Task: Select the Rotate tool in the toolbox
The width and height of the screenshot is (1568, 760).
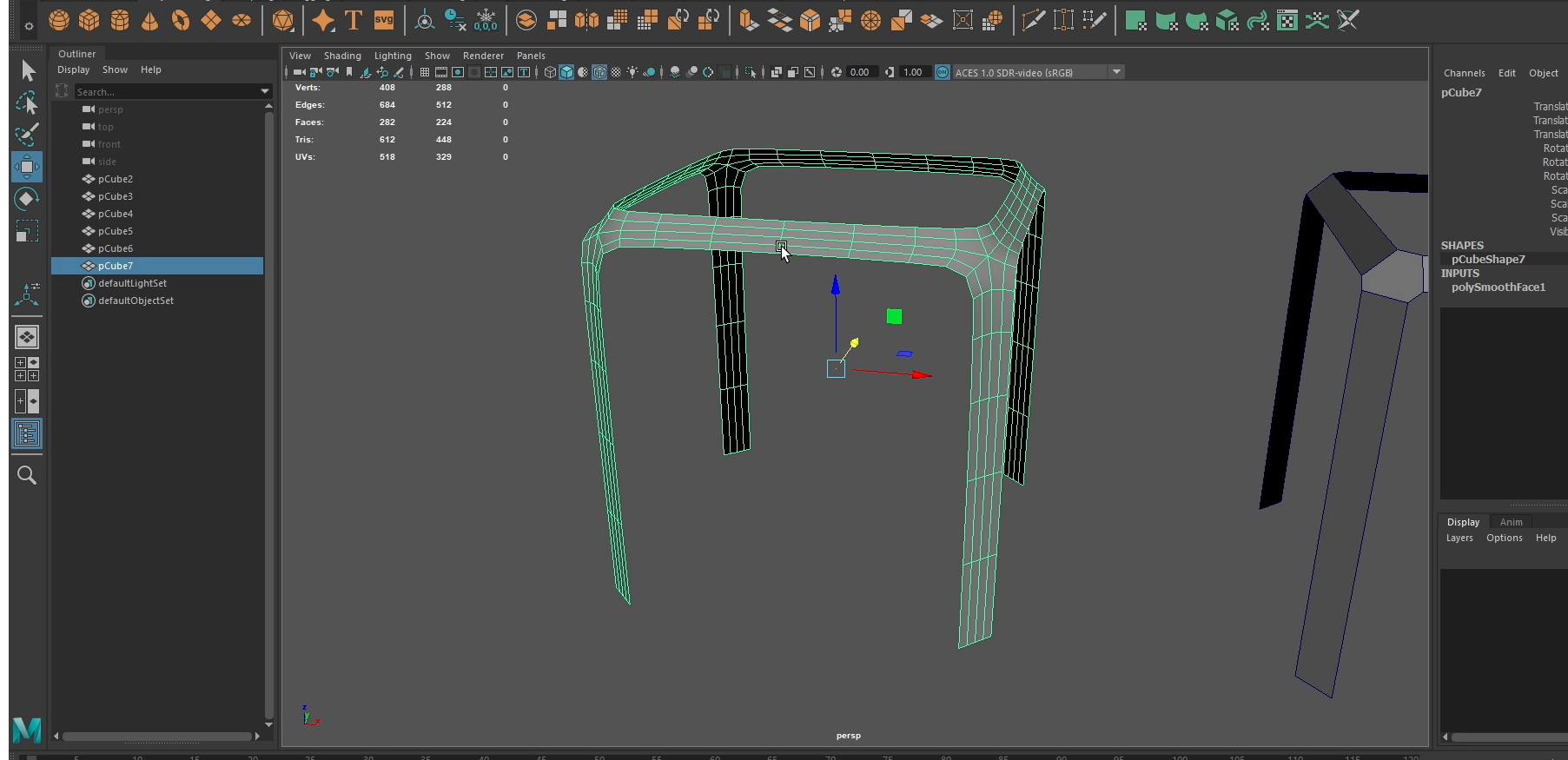Action: 27,199
